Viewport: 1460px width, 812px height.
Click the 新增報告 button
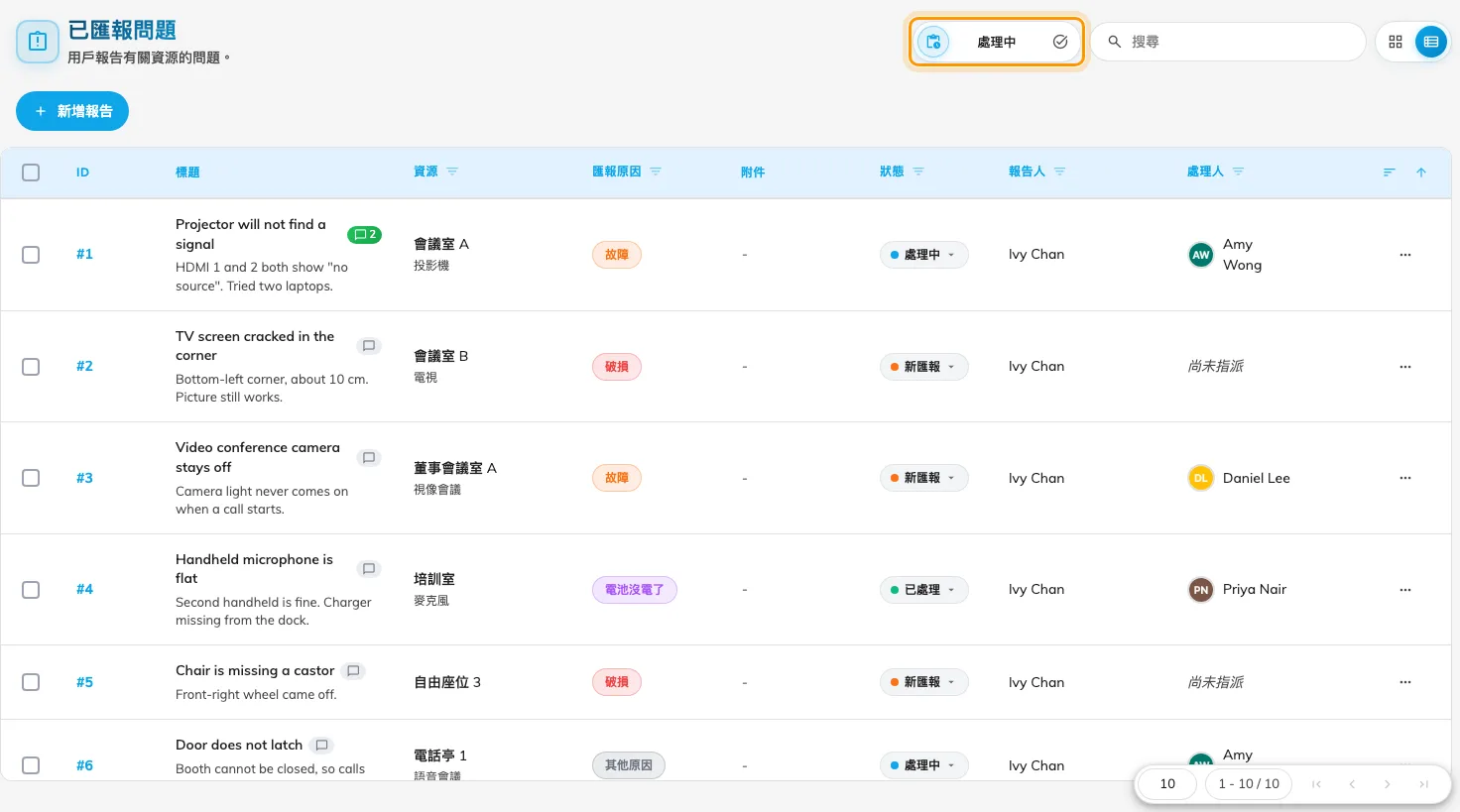(72, 111)
